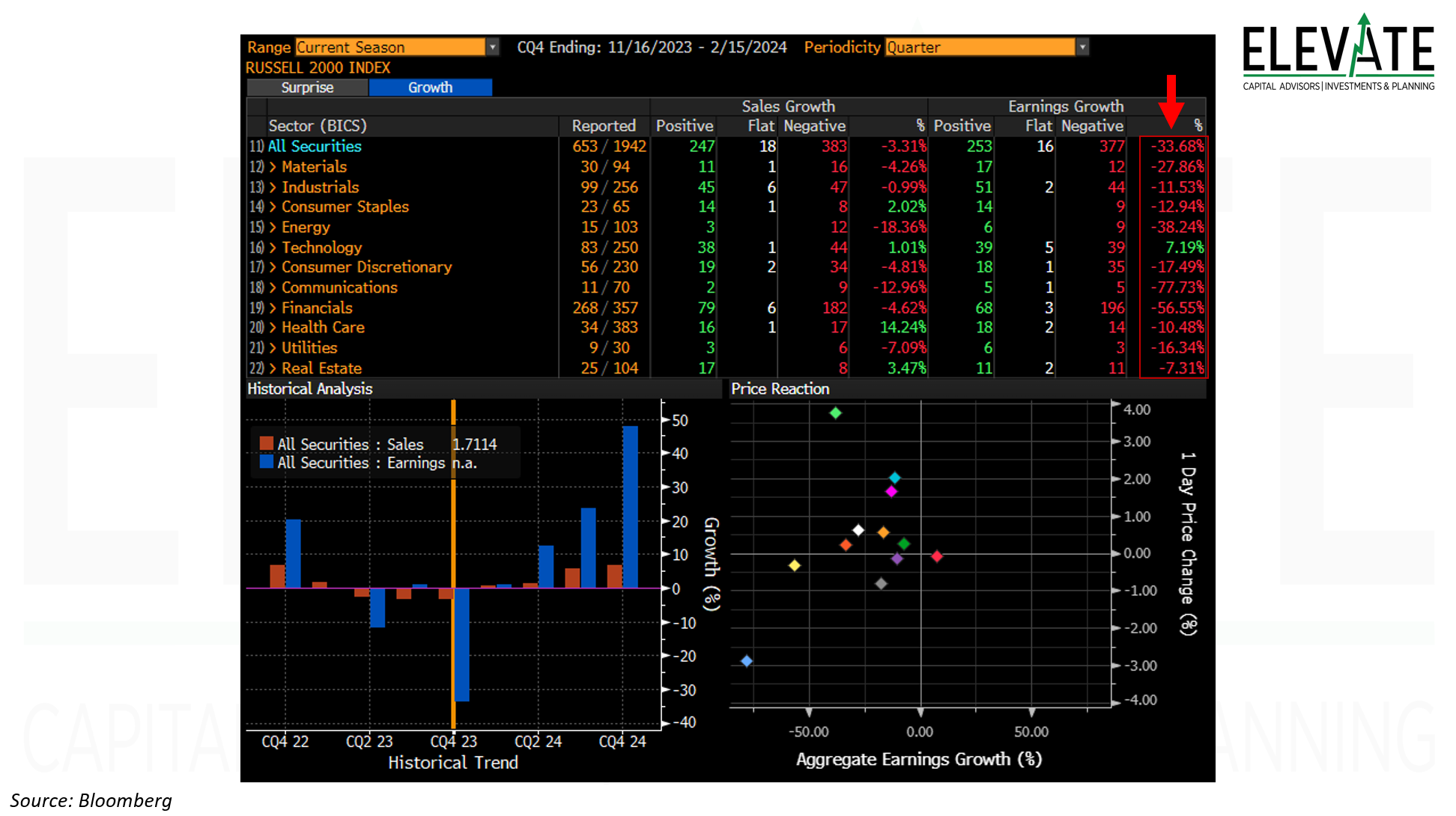Screen dimensions: 1456x816
Task: Click the tall blue CQ4 24 earnings bar
Action: point(630,507)
